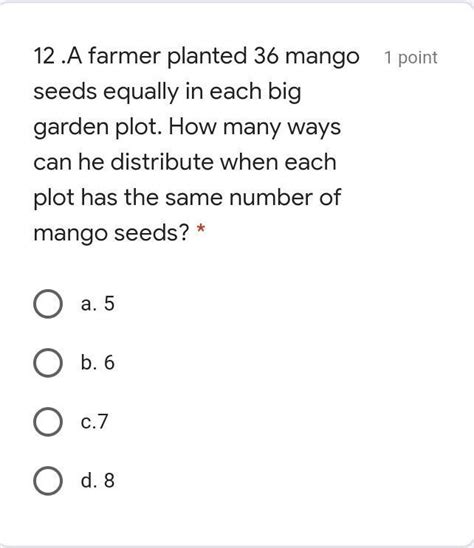Click the word 'planted' in the first line
The image size is (474, 548).
207,57
